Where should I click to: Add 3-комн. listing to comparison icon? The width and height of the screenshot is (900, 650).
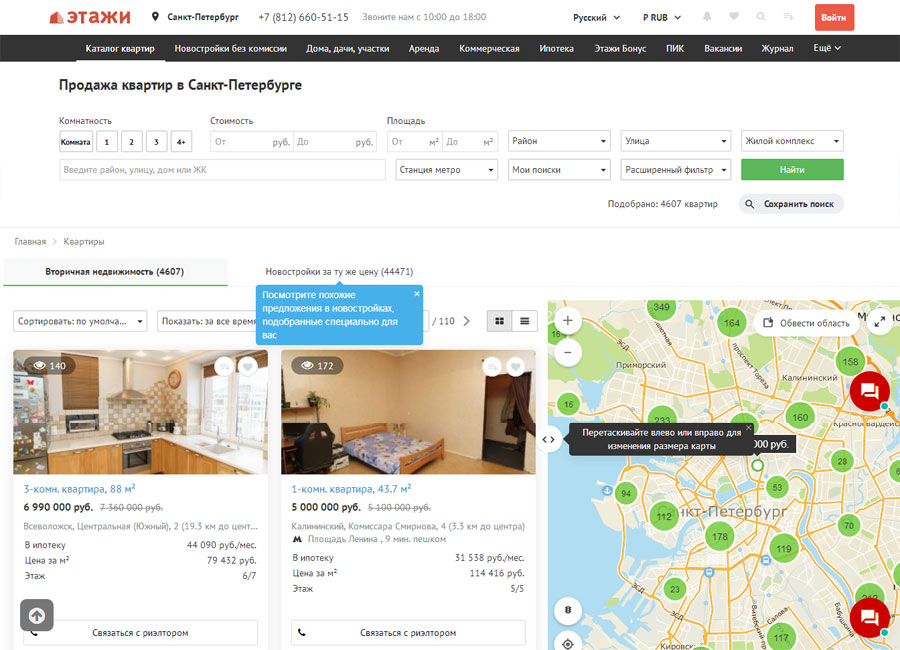tap(224, 366)
